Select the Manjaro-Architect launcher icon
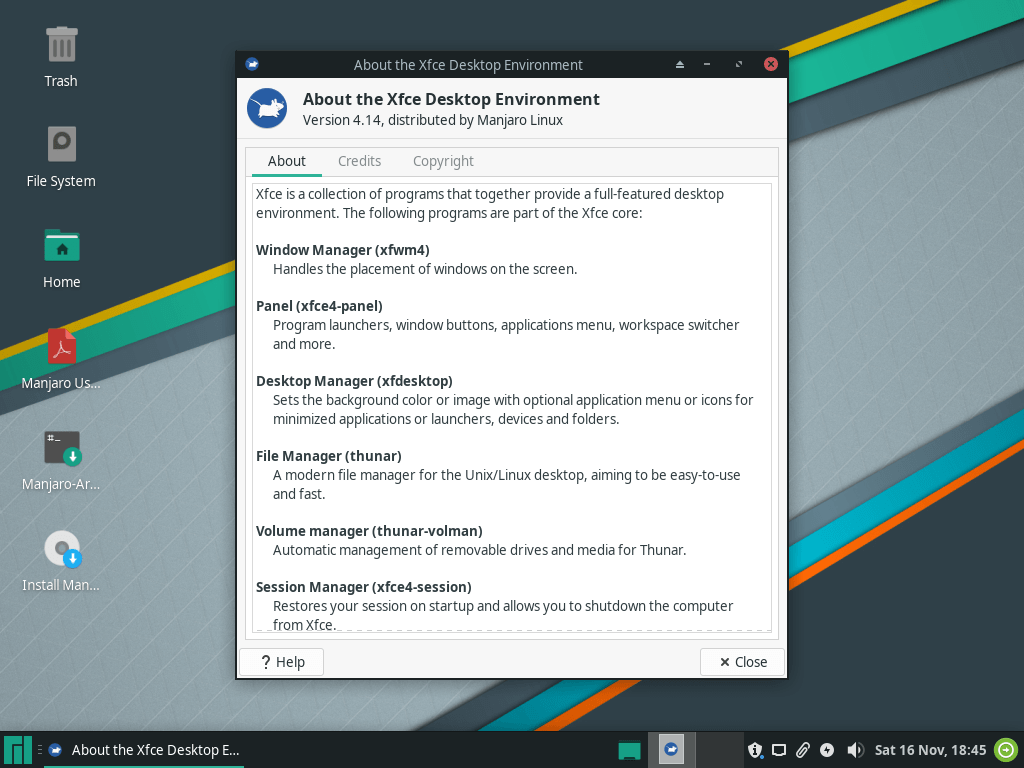 pyautogui.click(x=62, y=448)
